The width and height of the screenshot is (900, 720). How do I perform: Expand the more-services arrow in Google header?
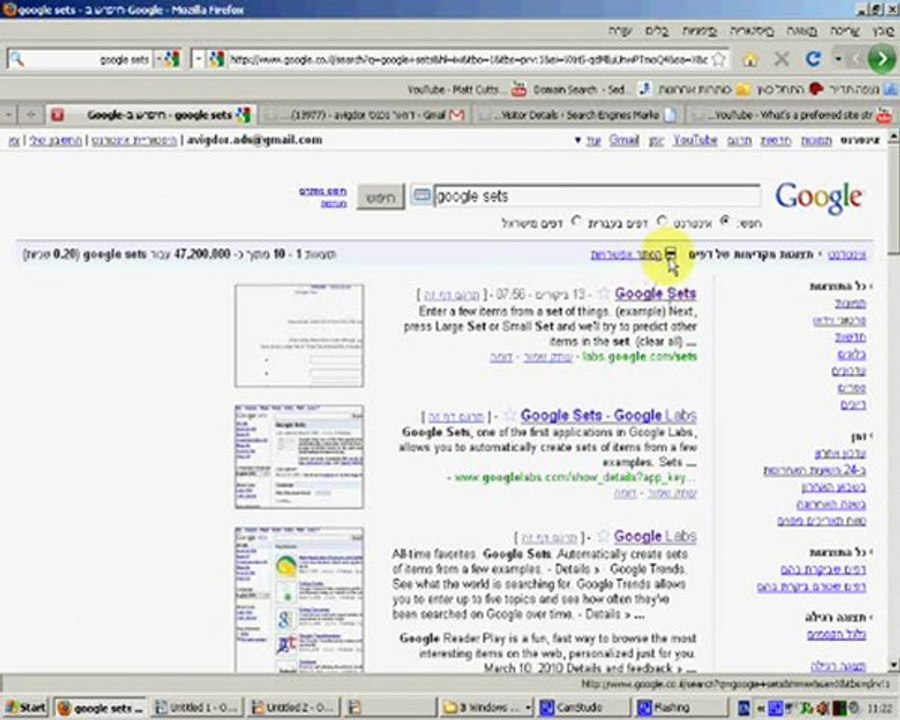(x=577, y=140)
